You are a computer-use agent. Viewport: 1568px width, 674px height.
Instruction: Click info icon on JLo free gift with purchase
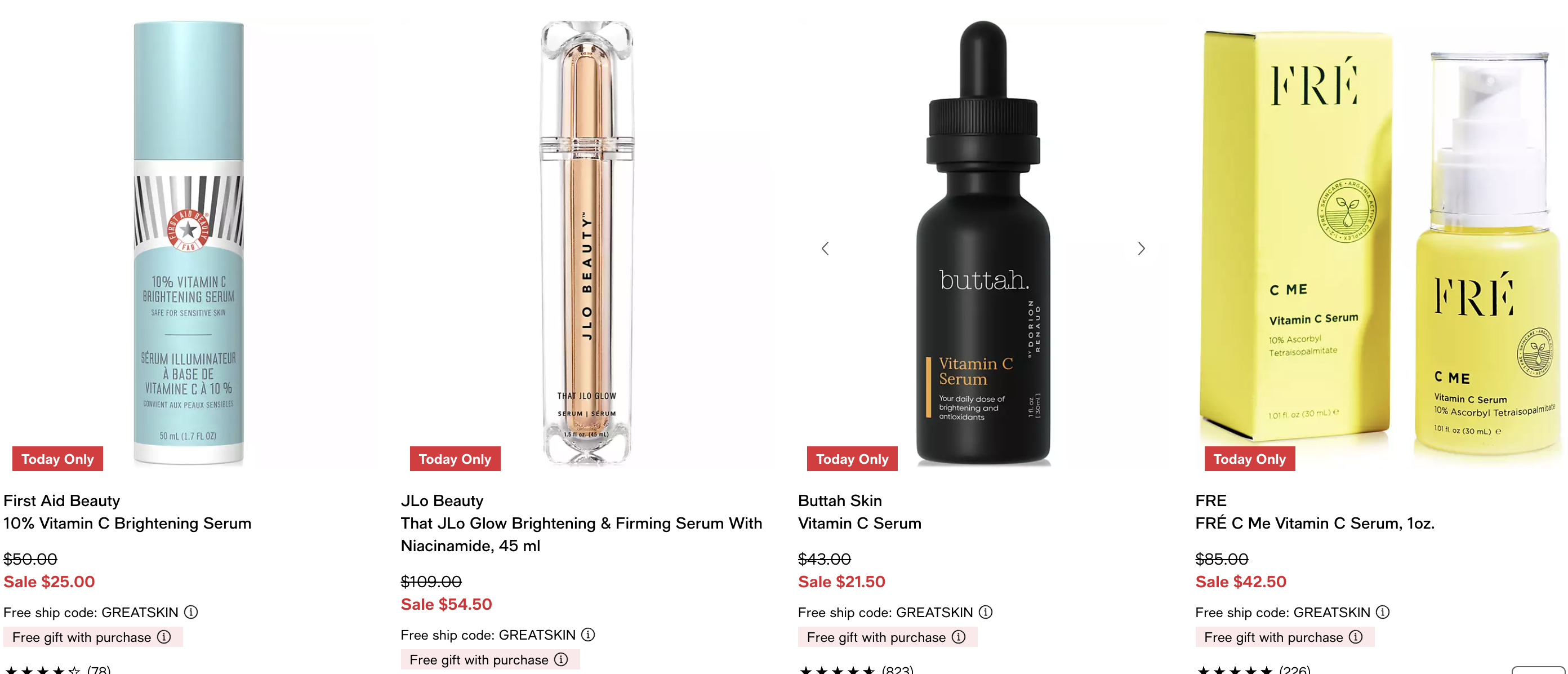(561, 659)
